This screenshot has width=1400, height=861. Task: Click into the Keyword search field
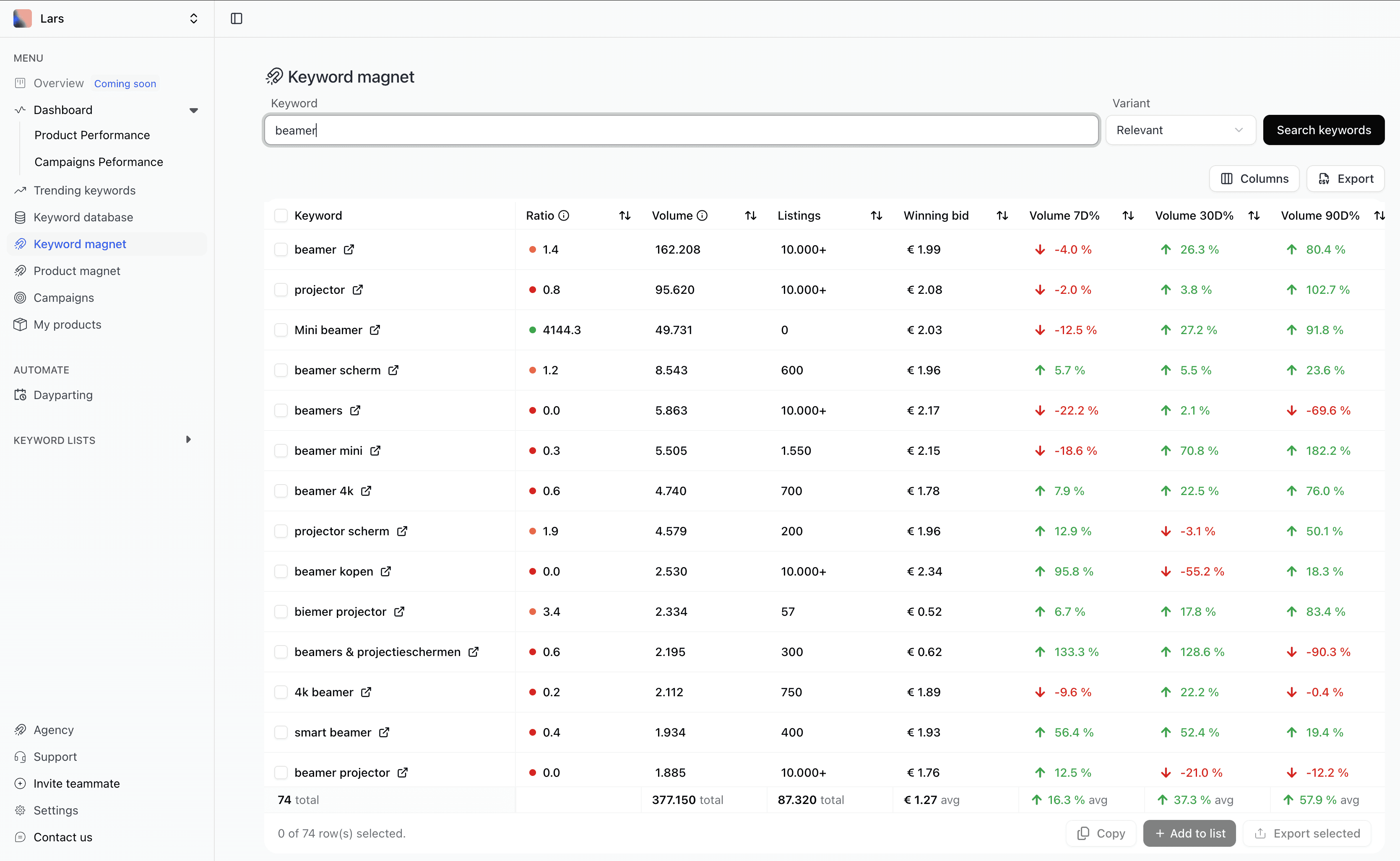[x=680, y=130]
